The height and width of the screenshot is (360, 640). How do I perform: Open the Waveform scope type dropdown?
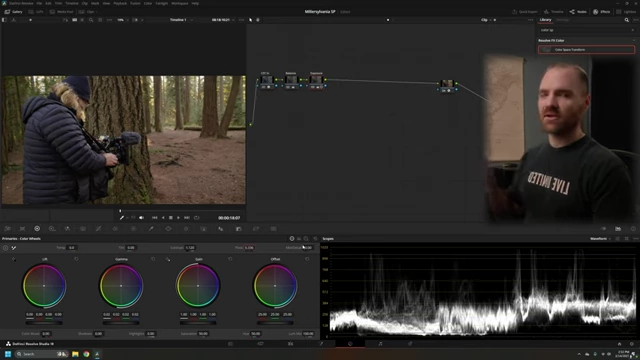point(600,239)
